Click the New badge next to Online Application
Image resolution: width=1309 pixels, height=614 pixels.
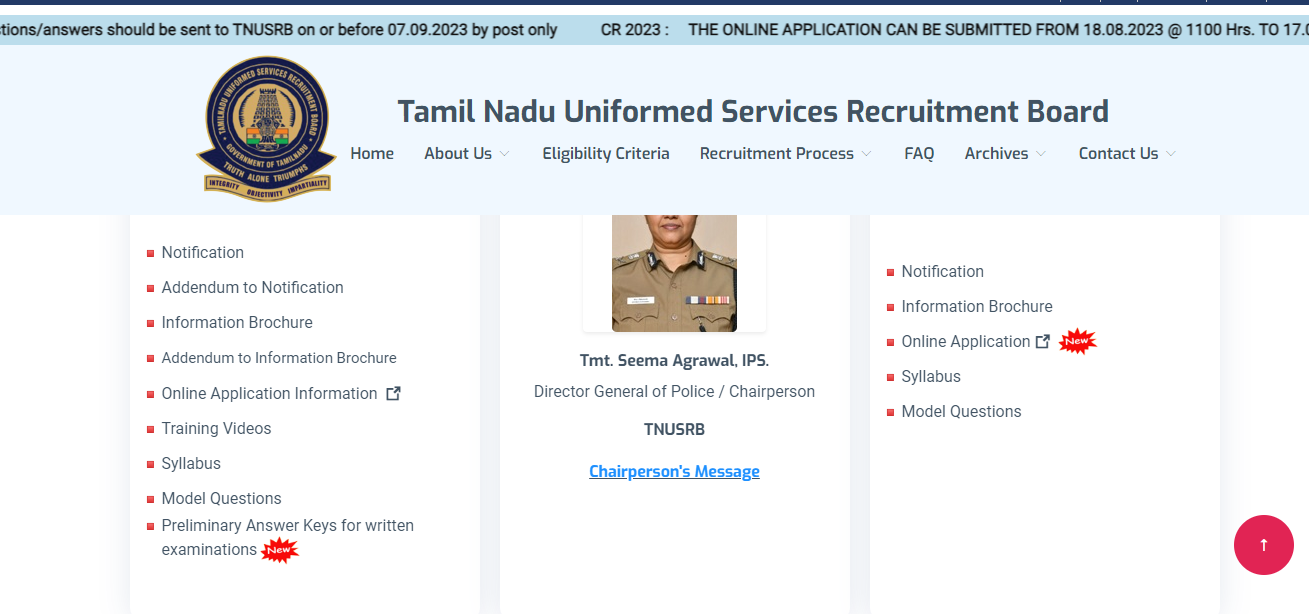click(x=1077, y=341)
